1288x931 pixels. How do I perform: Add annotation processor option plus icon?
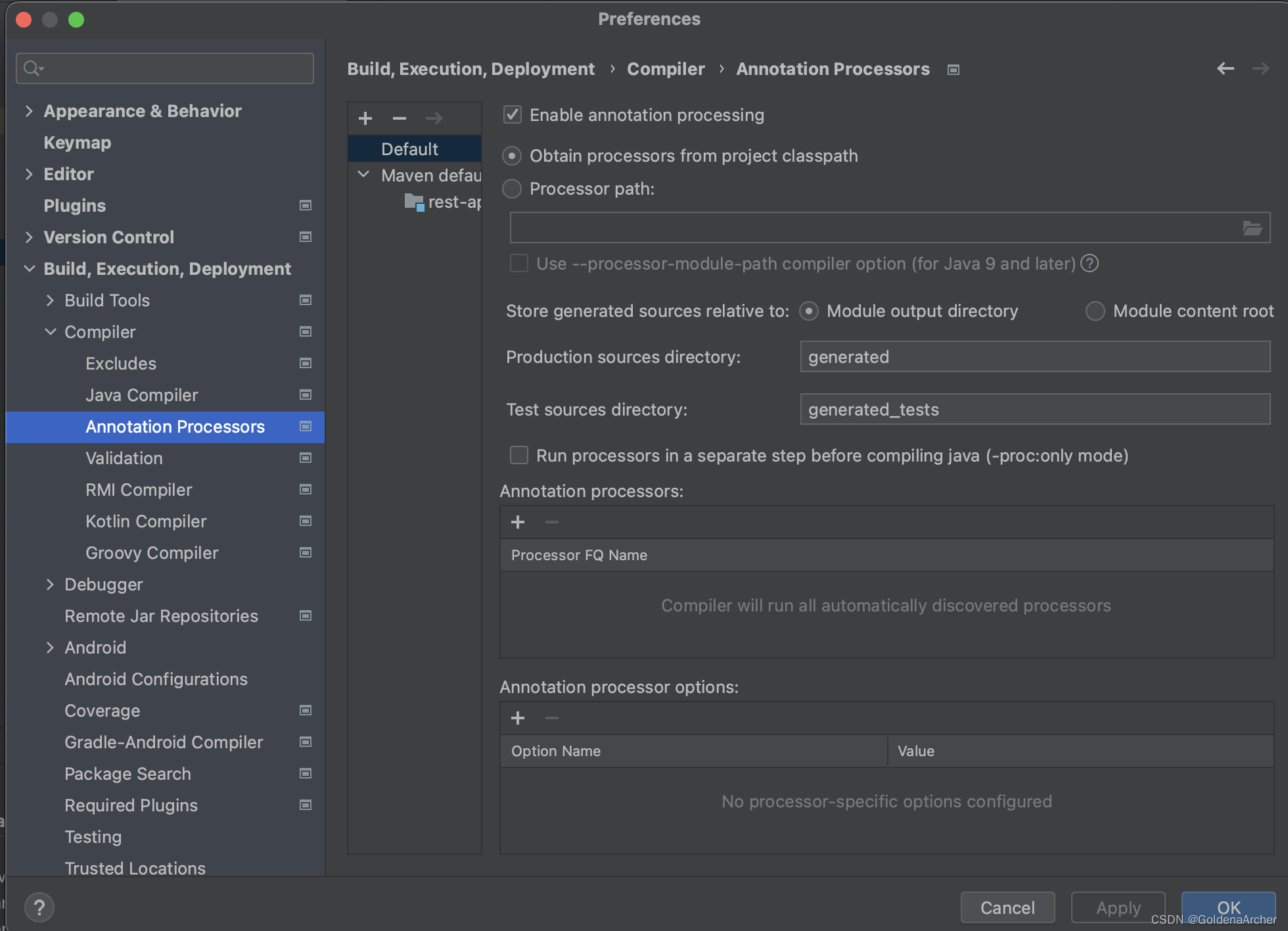tap(518, 718)
